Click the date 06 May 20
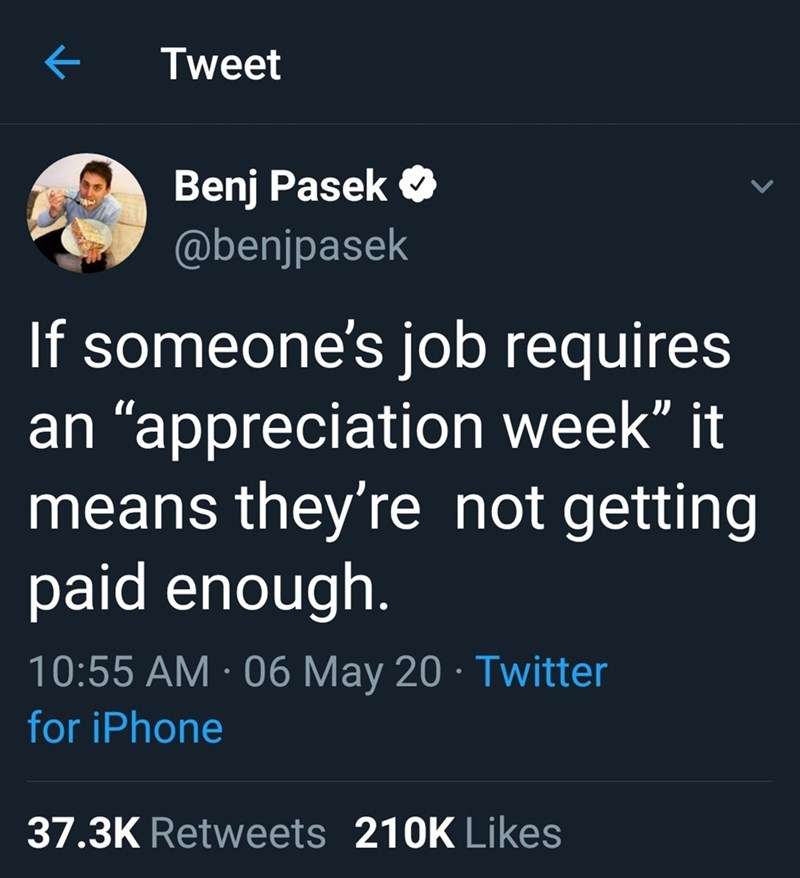 pyautogui.click(x=341, y=671)
